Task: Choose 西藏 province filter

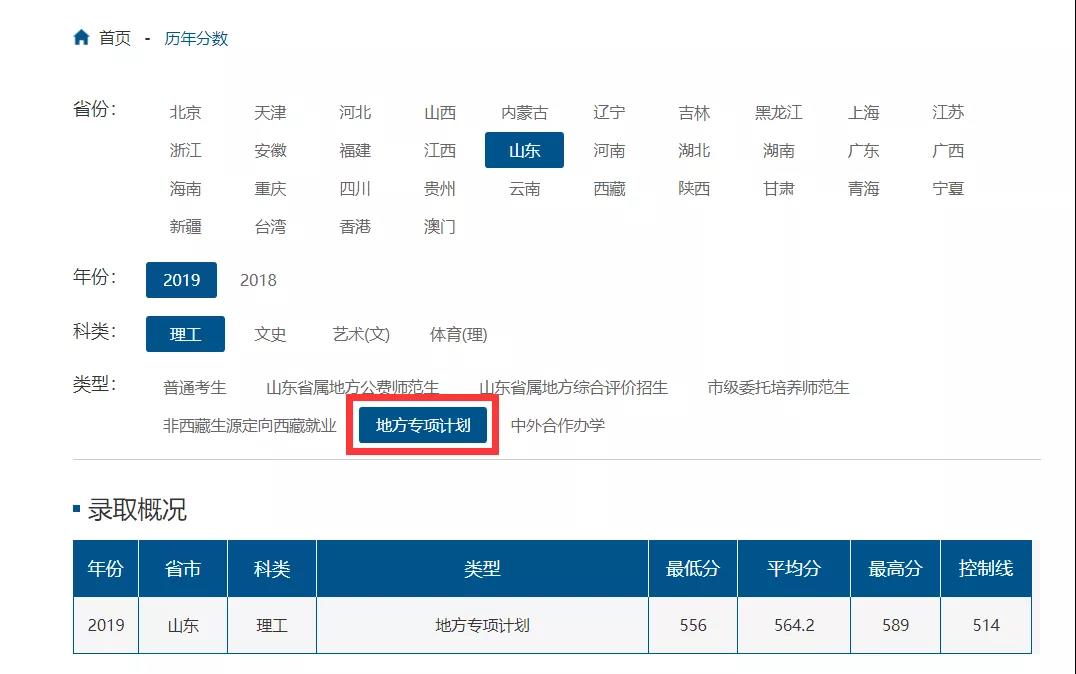Action: coord(609,189)
